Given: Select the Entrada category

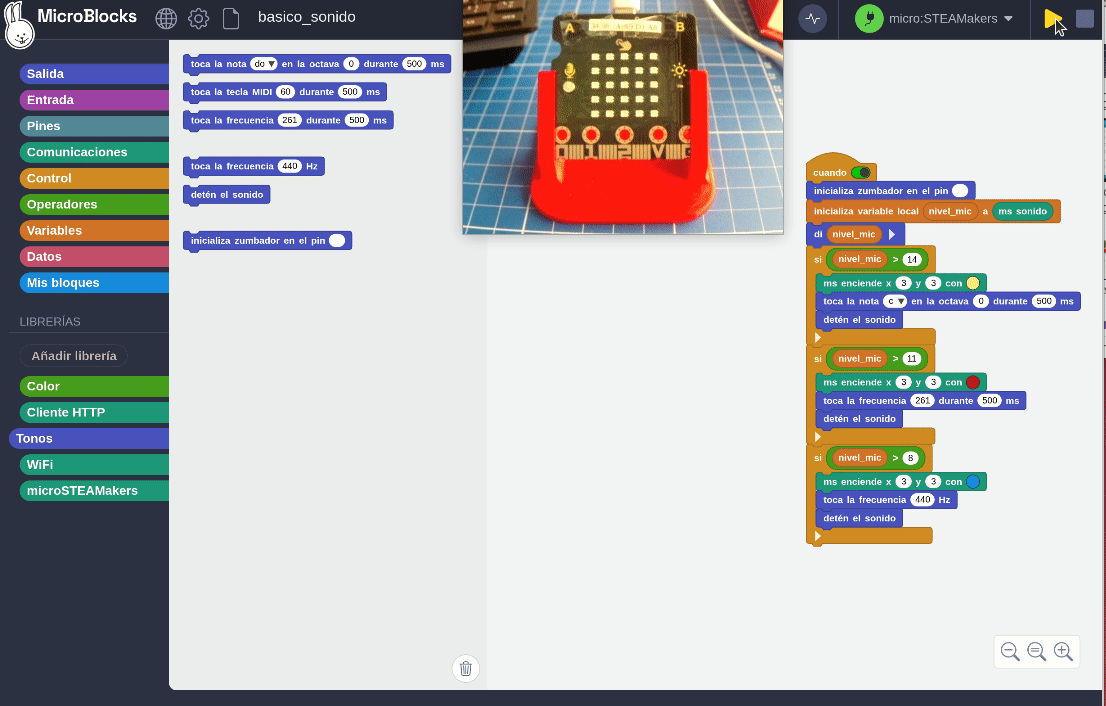Looking at the screenshot, I should coord(94,99).
